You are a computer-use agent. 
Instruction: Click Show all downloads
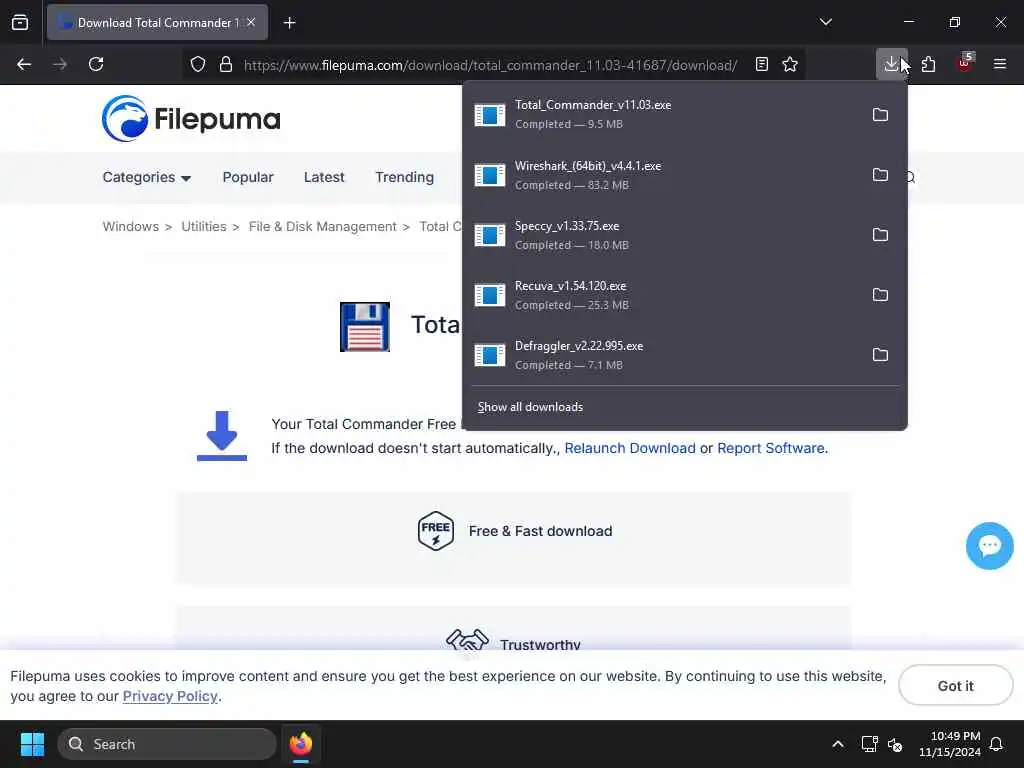click(530, 407)
